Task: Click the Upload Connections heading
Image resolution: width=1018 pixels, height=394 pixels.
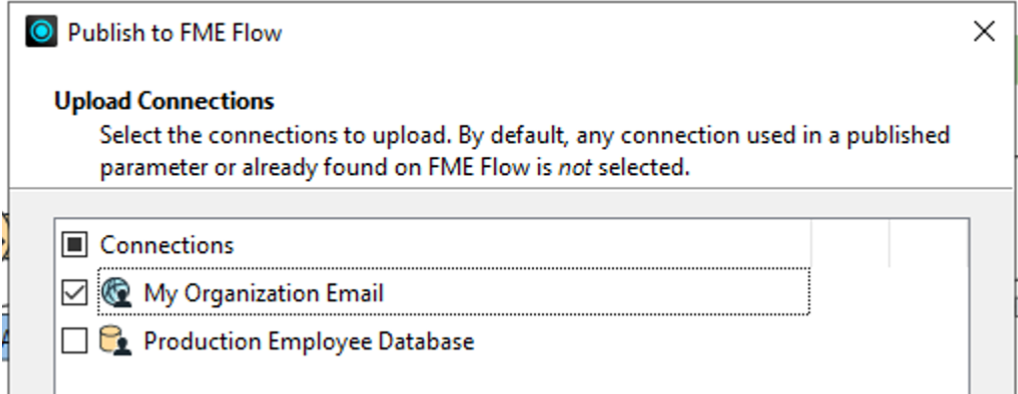Action: pos(164,101)
